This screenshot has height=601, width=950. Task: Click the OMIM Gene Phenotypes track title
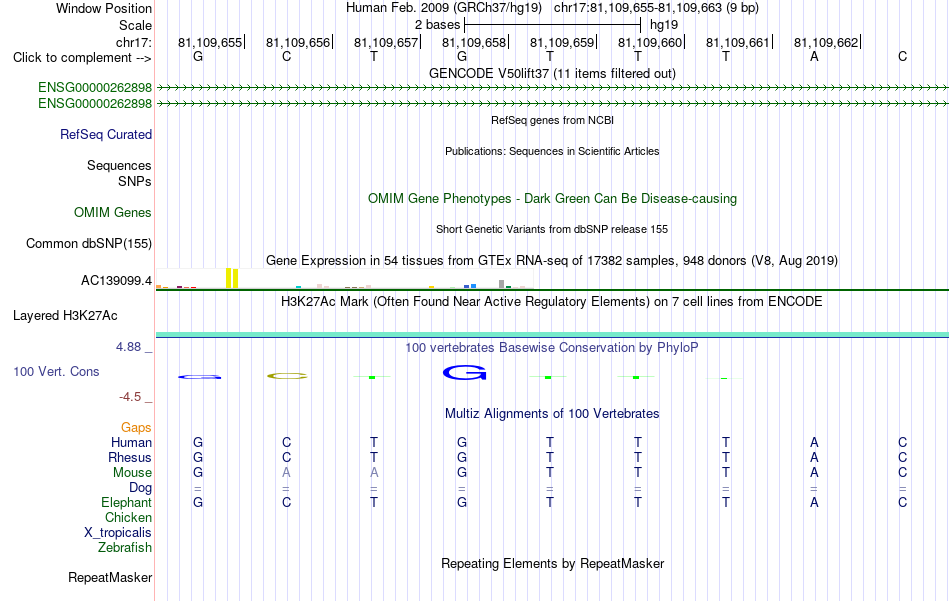click(553, 199)
